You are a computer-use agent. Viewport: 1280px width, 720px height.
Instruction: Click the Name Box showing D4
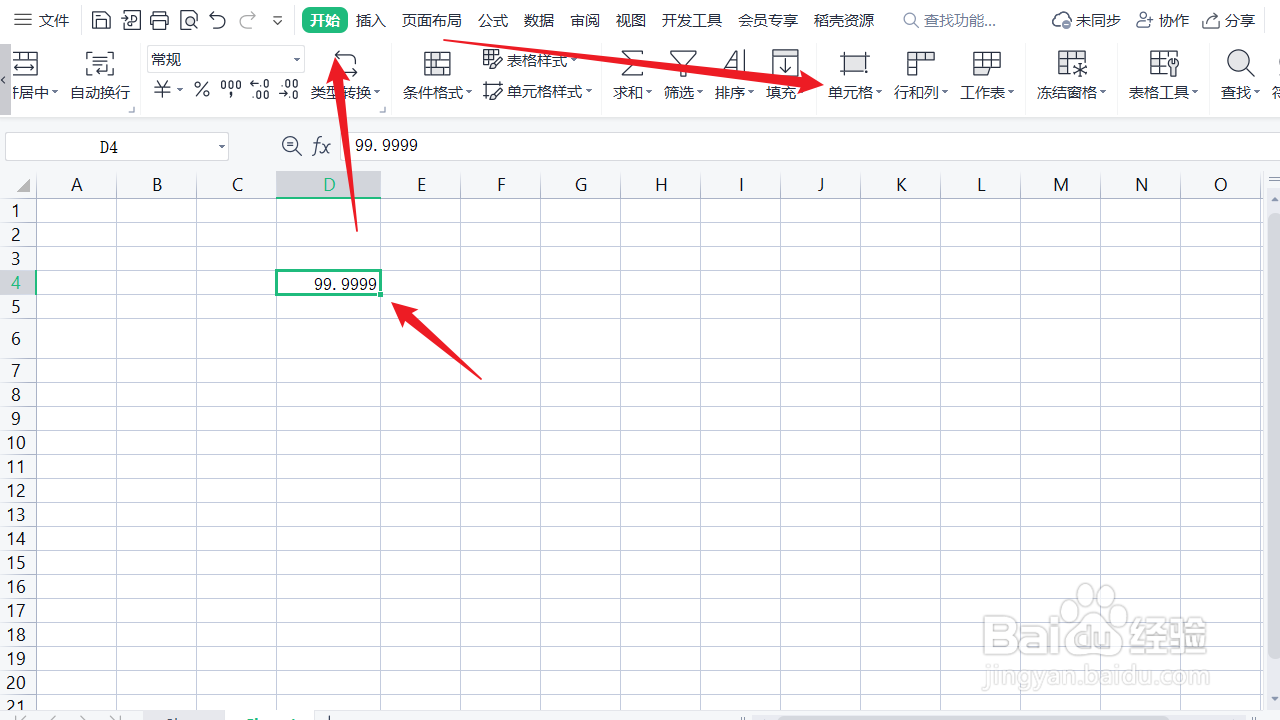click(108, 147)
